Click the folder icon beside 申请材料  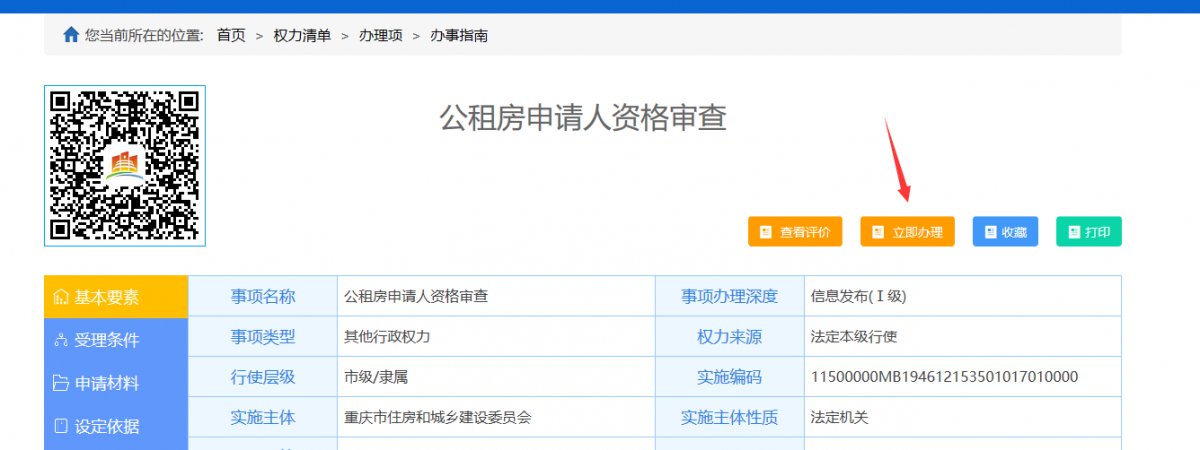click(61, 383)
